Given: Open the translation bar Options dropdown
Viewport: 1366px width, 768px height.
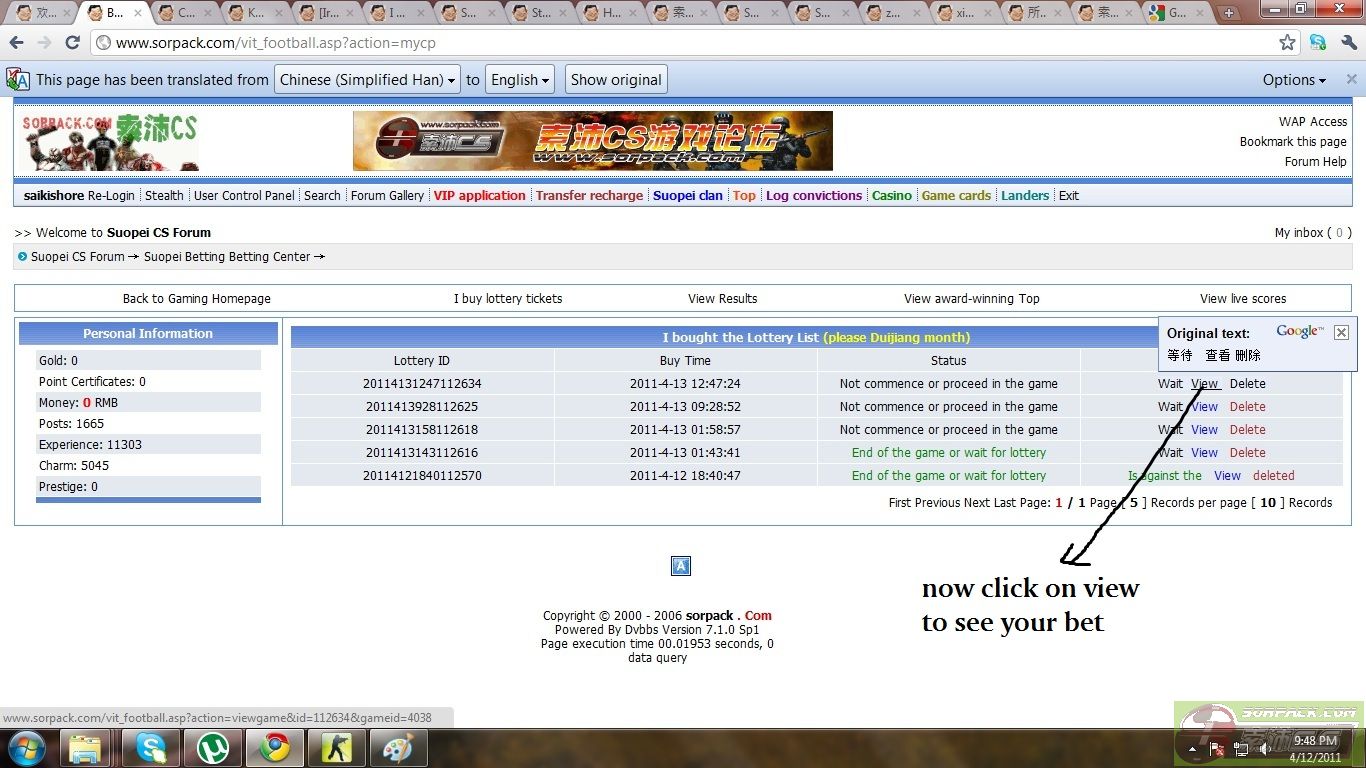Looking at the screenshot, I should pyautogui.click(x=1294, y=80).
